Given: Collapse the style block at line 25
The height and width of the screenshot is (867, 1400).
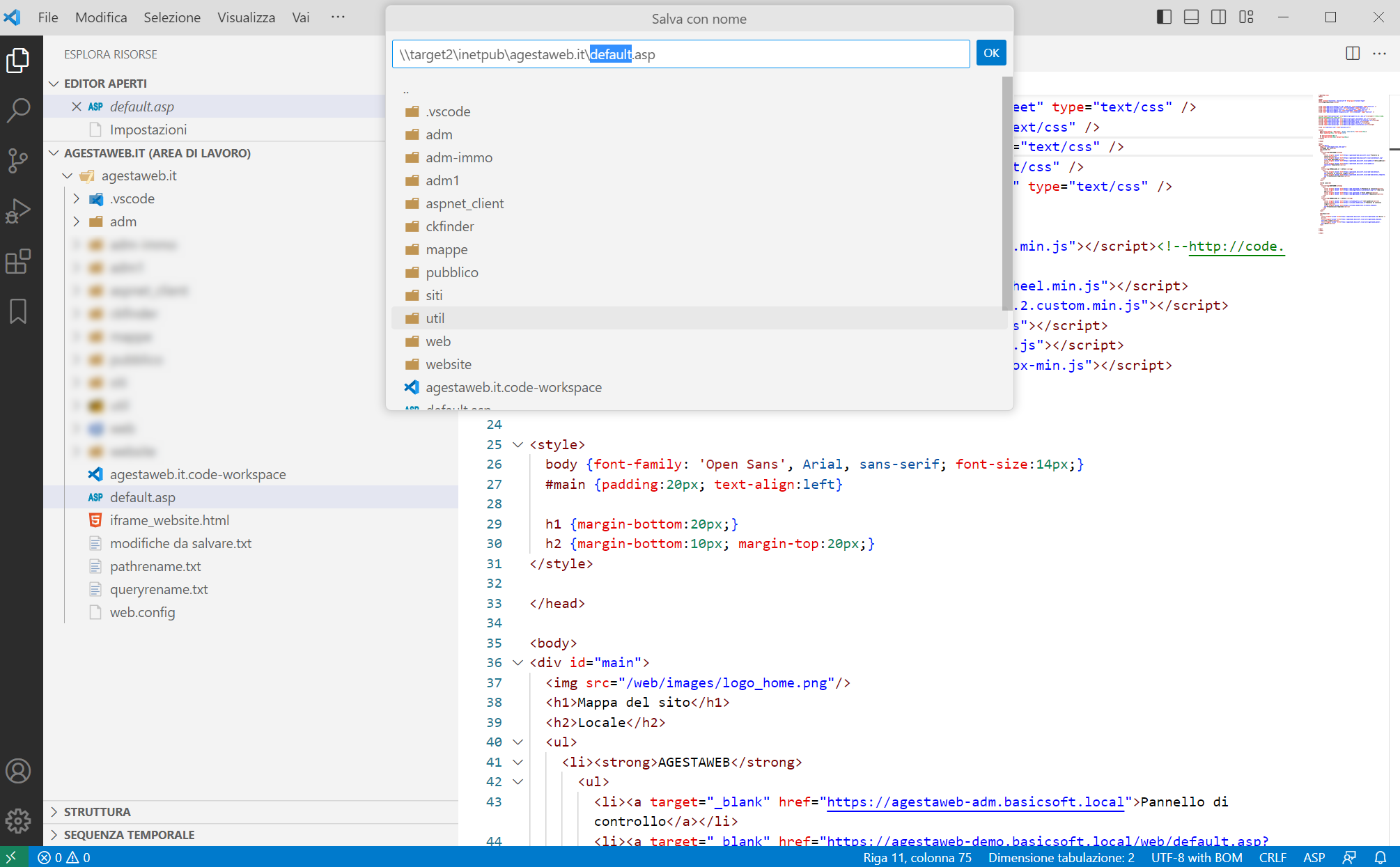Looking at the screenshot, I should coord(518,444).
